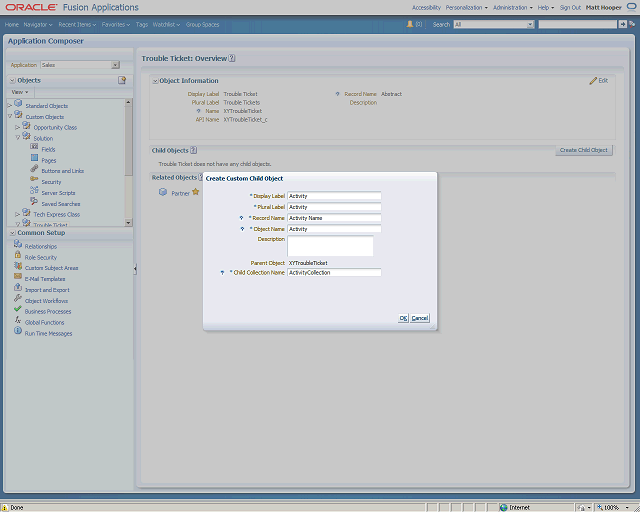The image size is (640, 512).
Task: Click the Accessibility link
Action: [426, 7]
